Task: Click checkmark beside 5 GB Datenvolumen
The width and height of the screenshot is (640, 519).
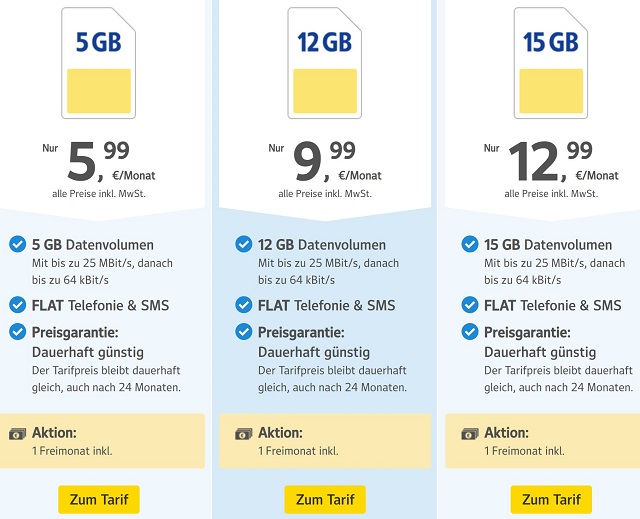Action: pos(17,244)
